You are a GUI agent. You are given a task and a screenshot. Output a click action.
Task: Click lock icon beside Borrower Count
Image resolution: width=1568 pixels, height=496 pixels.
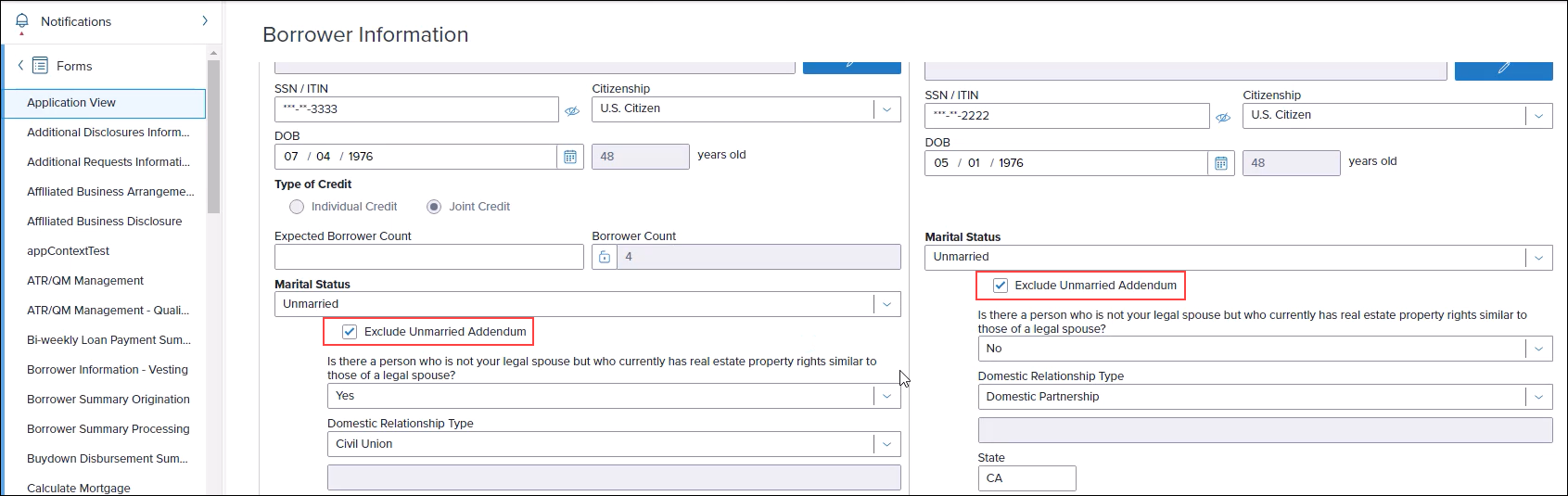605,257
